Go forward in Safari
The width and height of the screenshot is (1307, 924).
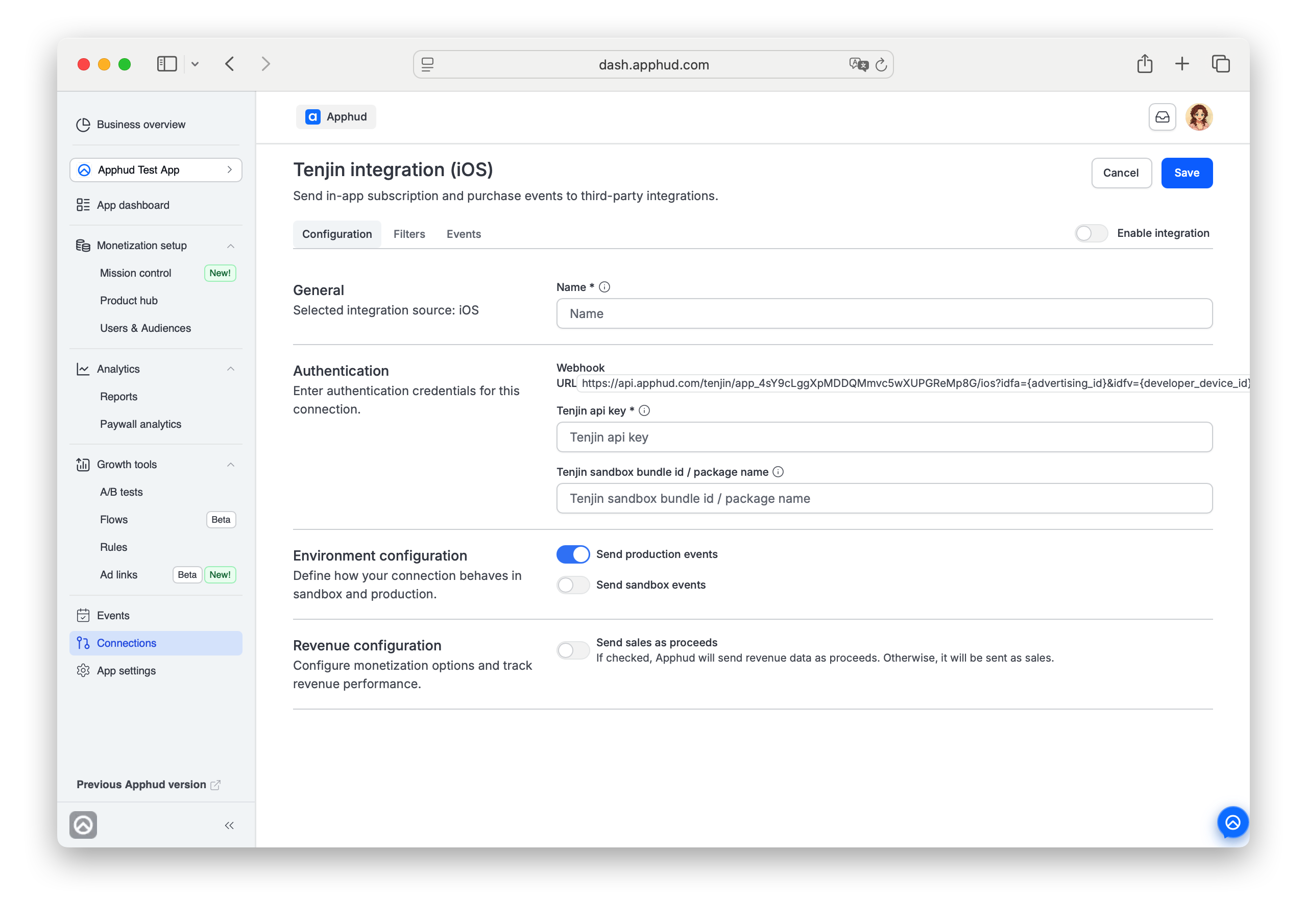pyautogui.click(x=265, y=64)
